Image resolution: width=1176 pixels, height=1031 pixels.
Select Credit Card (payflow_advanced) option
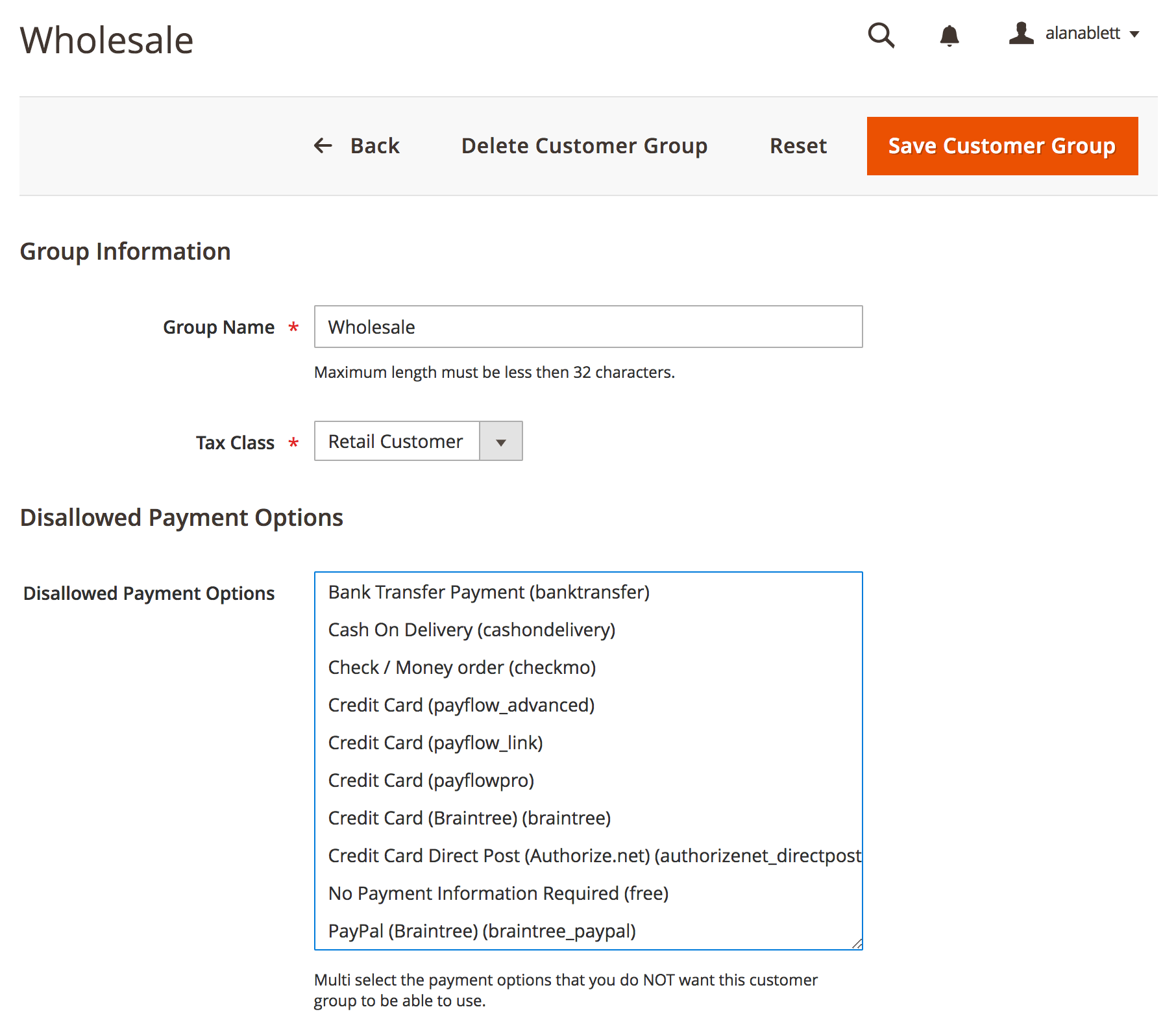[x=589, y=705]
